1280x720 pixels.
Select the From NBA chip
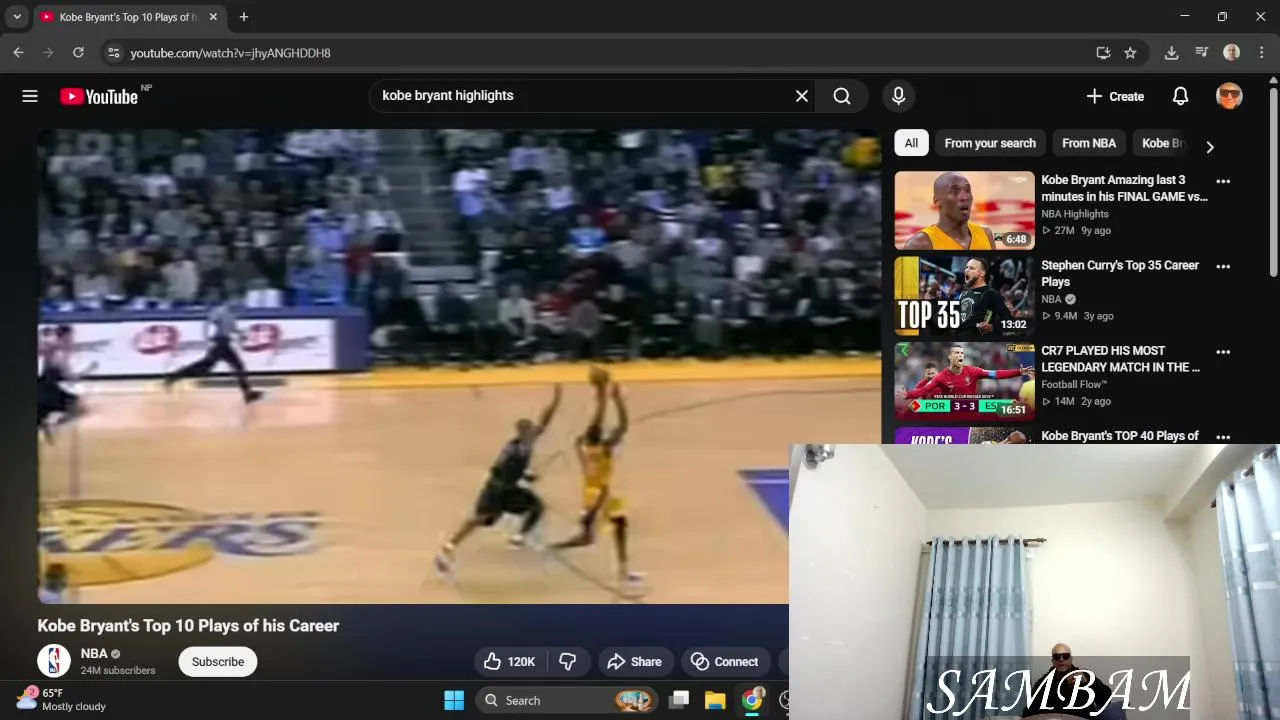coord(1089,143)
